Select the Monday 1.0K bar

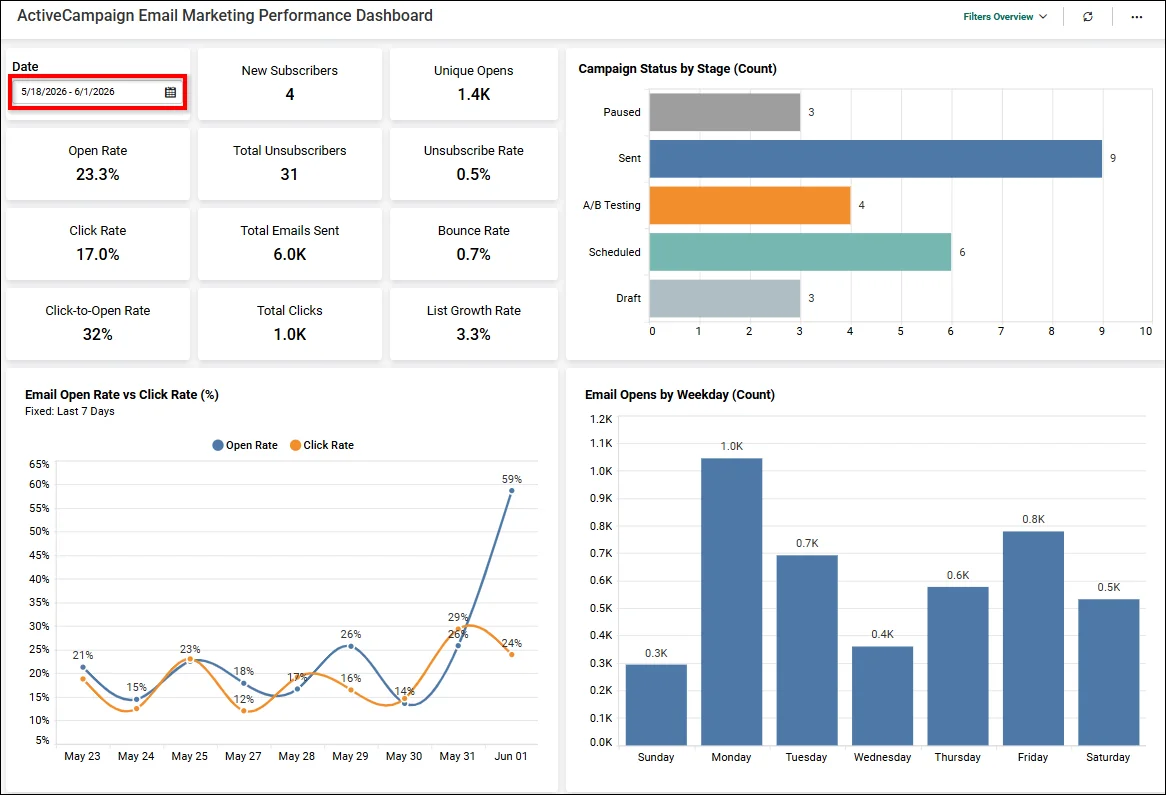[731, 602]
